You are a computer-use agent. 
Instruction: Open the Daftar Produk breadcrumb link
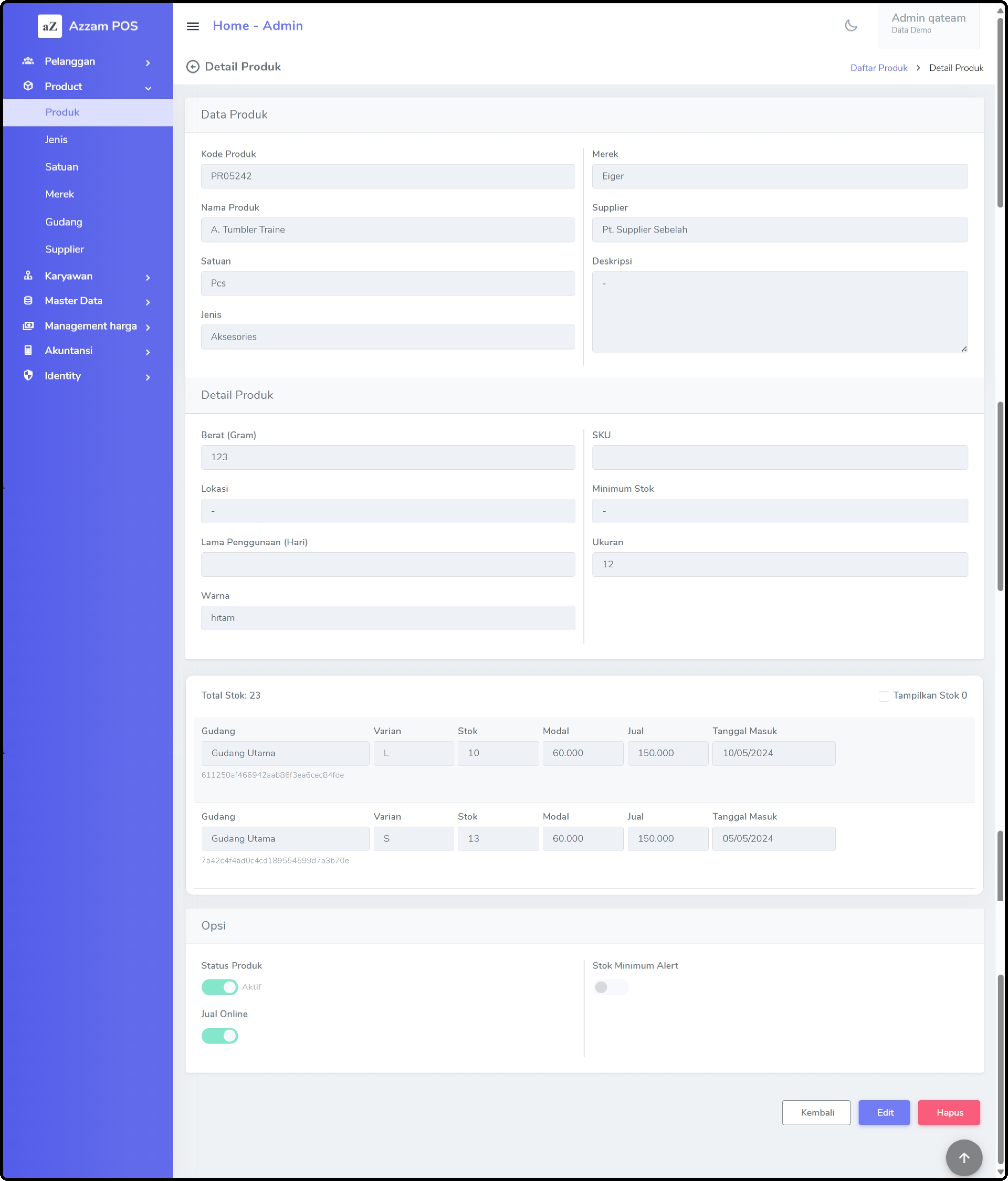[878, 68]
